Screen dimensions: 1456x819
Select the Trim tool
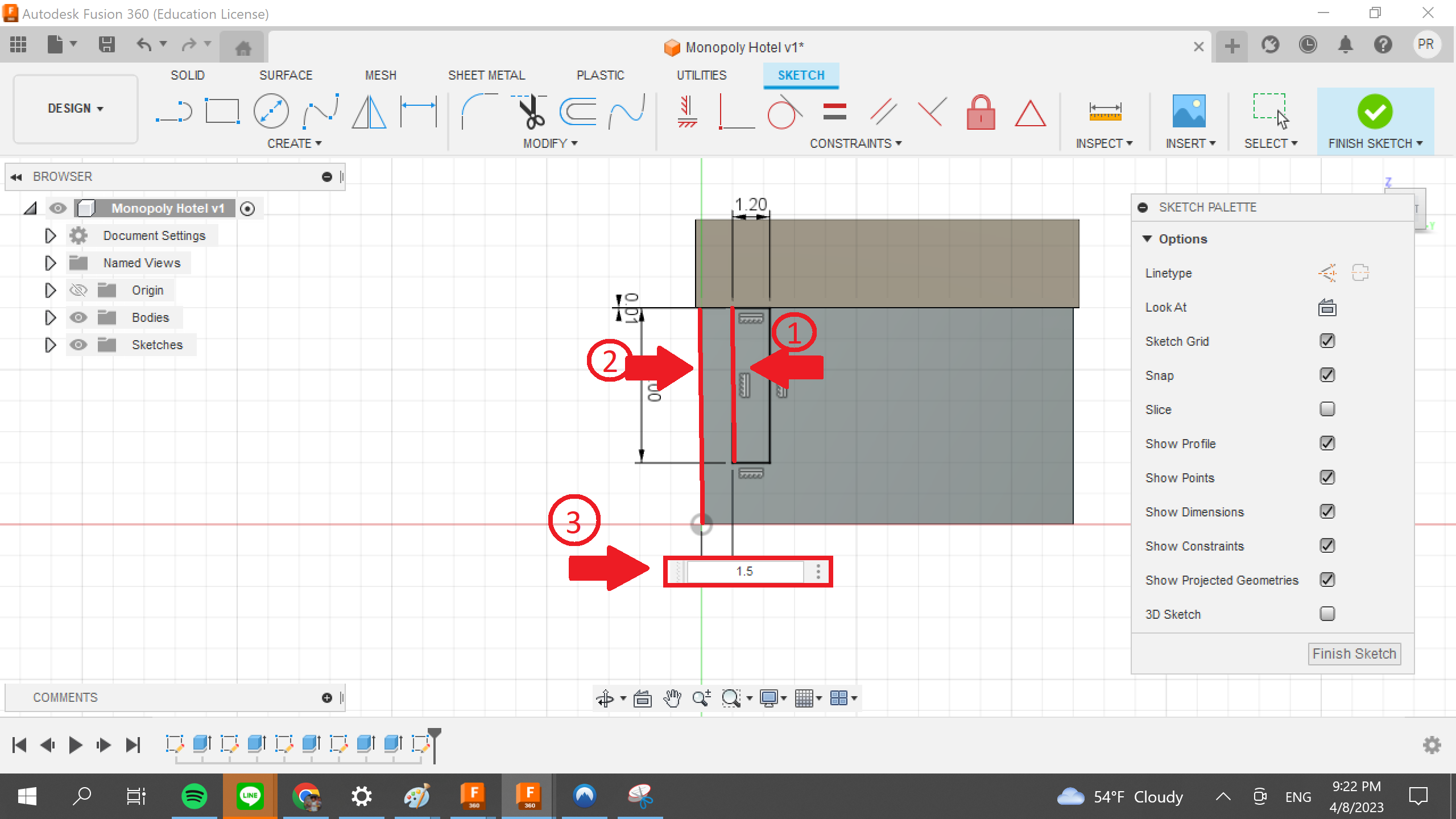[x=529, y=113]
